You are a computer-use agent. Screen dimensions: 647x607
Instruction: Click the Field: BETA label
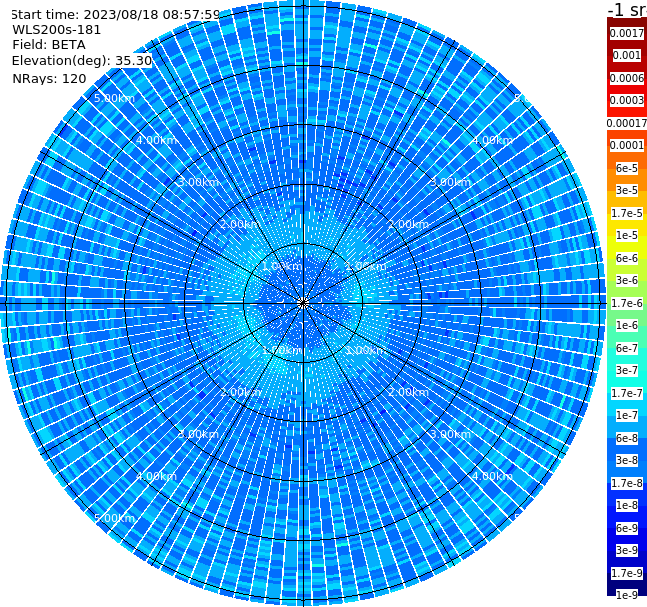tap(49, 45)
